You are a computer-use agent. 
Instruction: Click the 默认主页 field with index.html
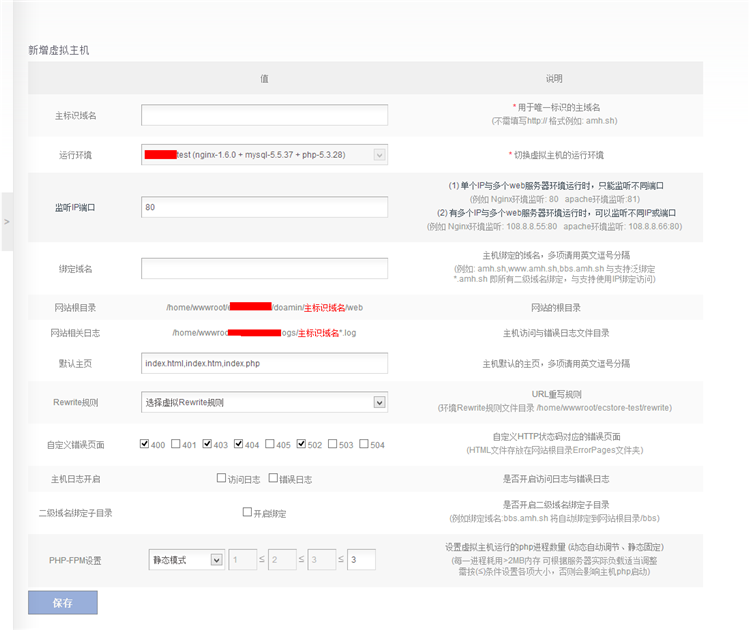264,363
